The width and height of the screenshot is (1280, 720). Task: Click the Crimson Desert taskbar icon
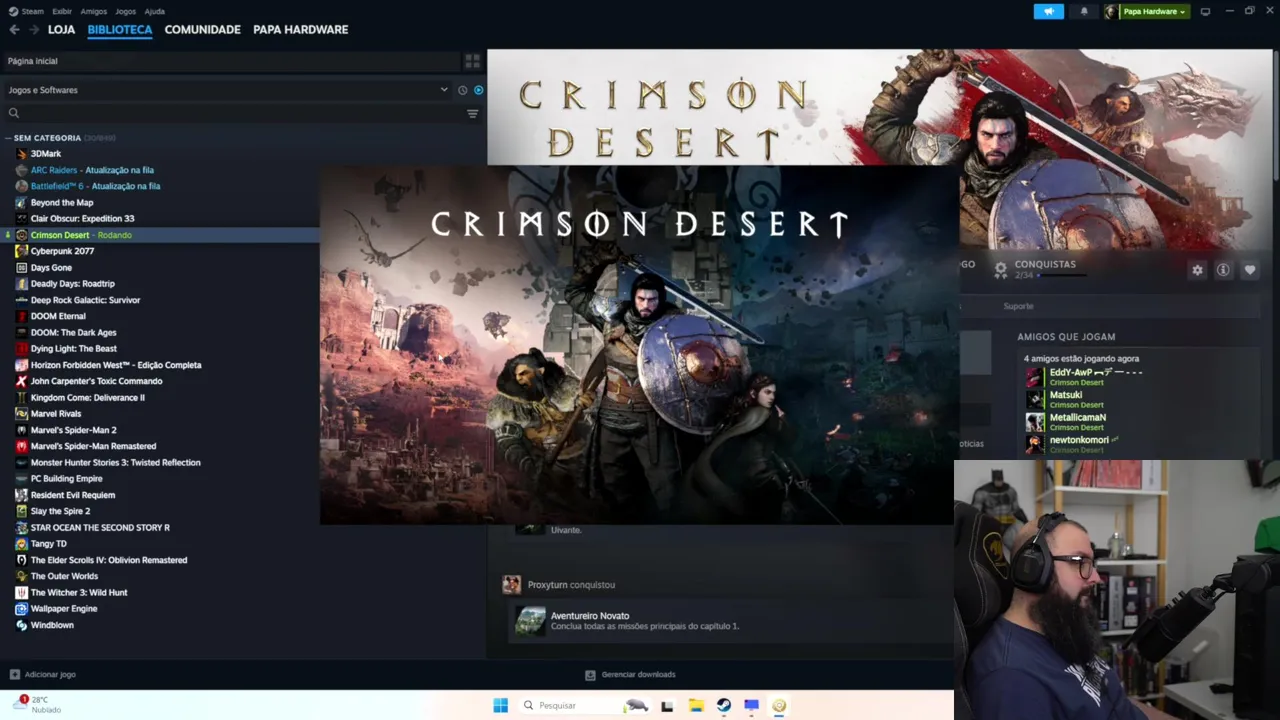coord(779,705)
